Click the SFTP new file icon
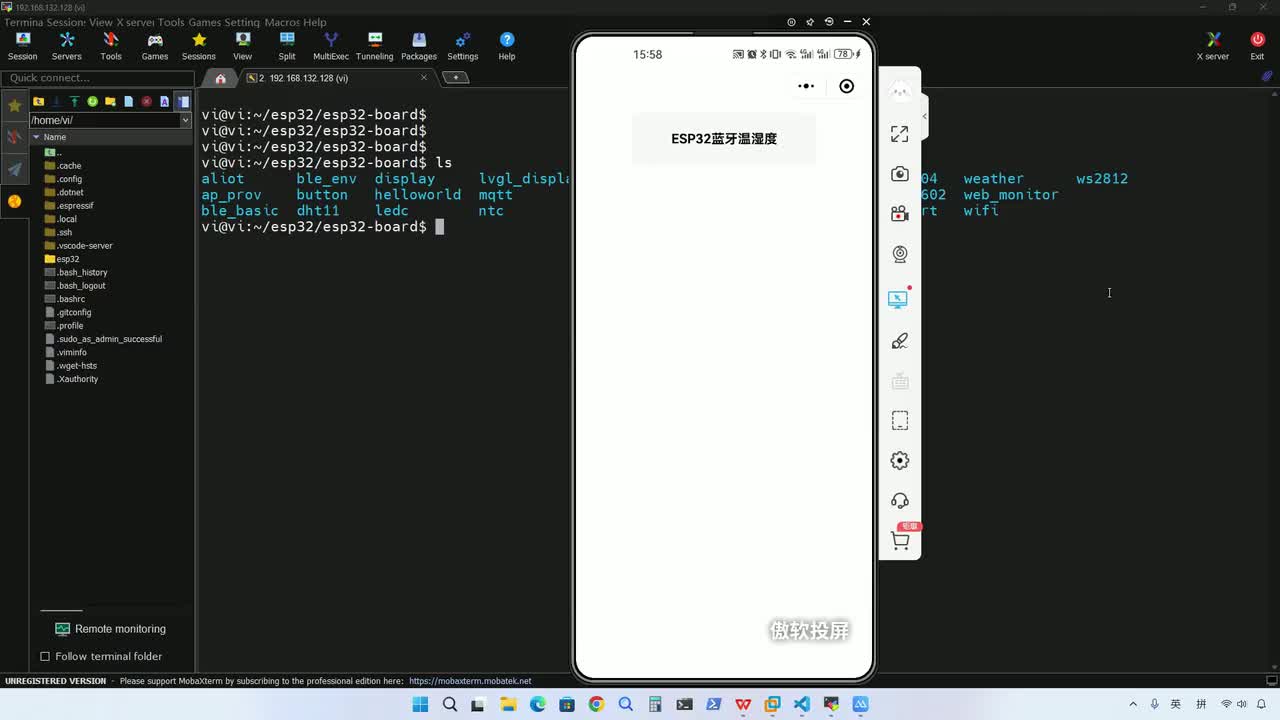Viewport: 1280px width, 720px height. point(128,101)
